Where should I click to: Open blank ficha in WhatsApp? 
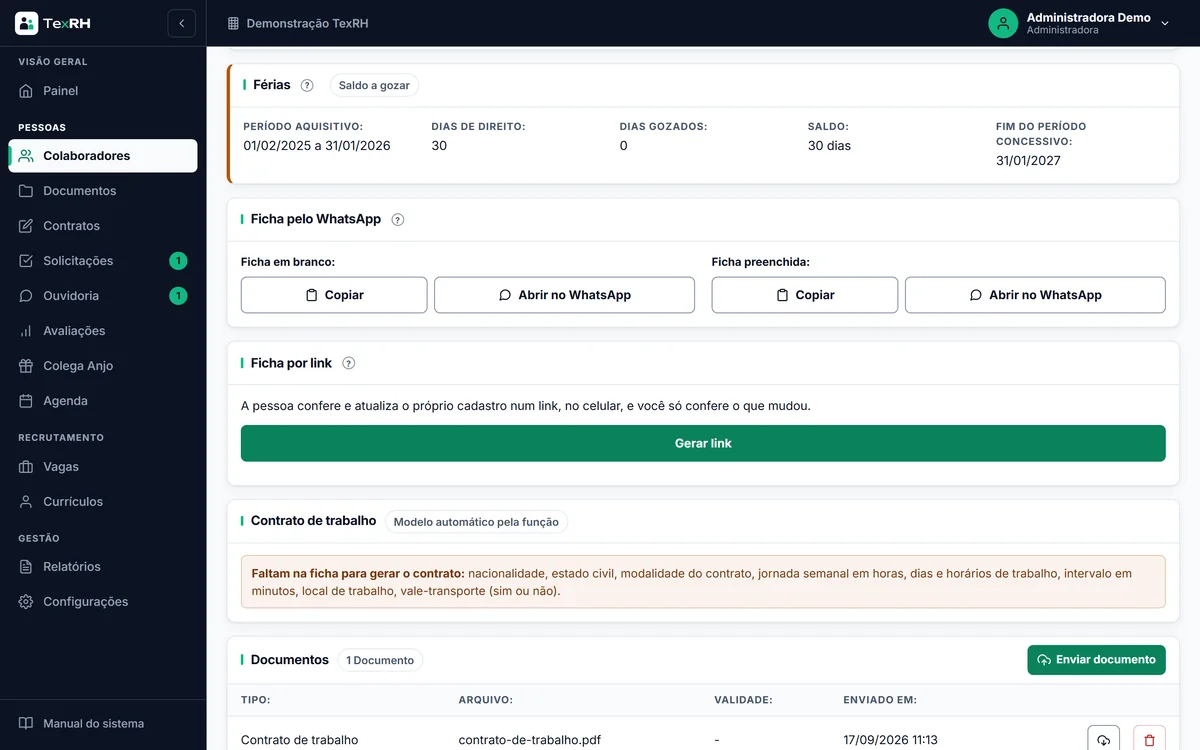(564, 295)
